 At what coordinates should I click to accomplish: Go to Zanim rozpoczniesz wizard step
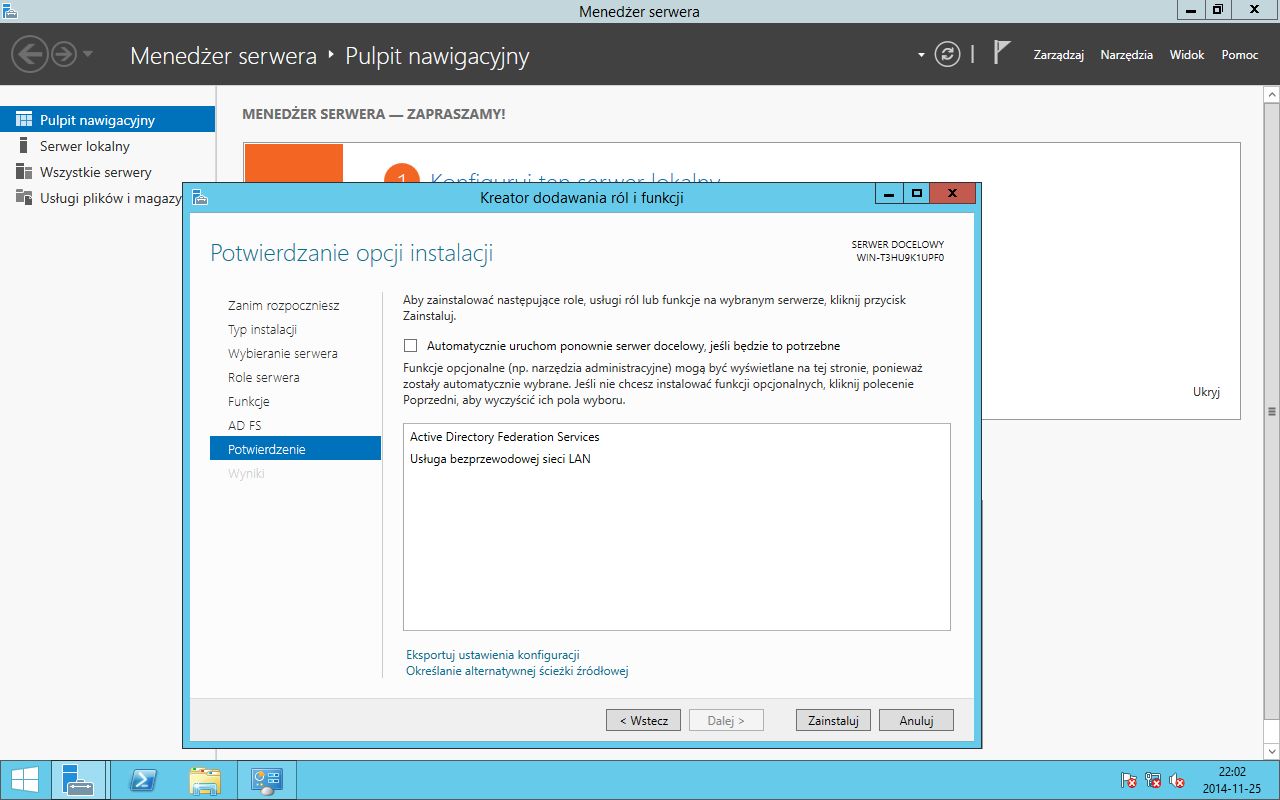click(284, 305)
